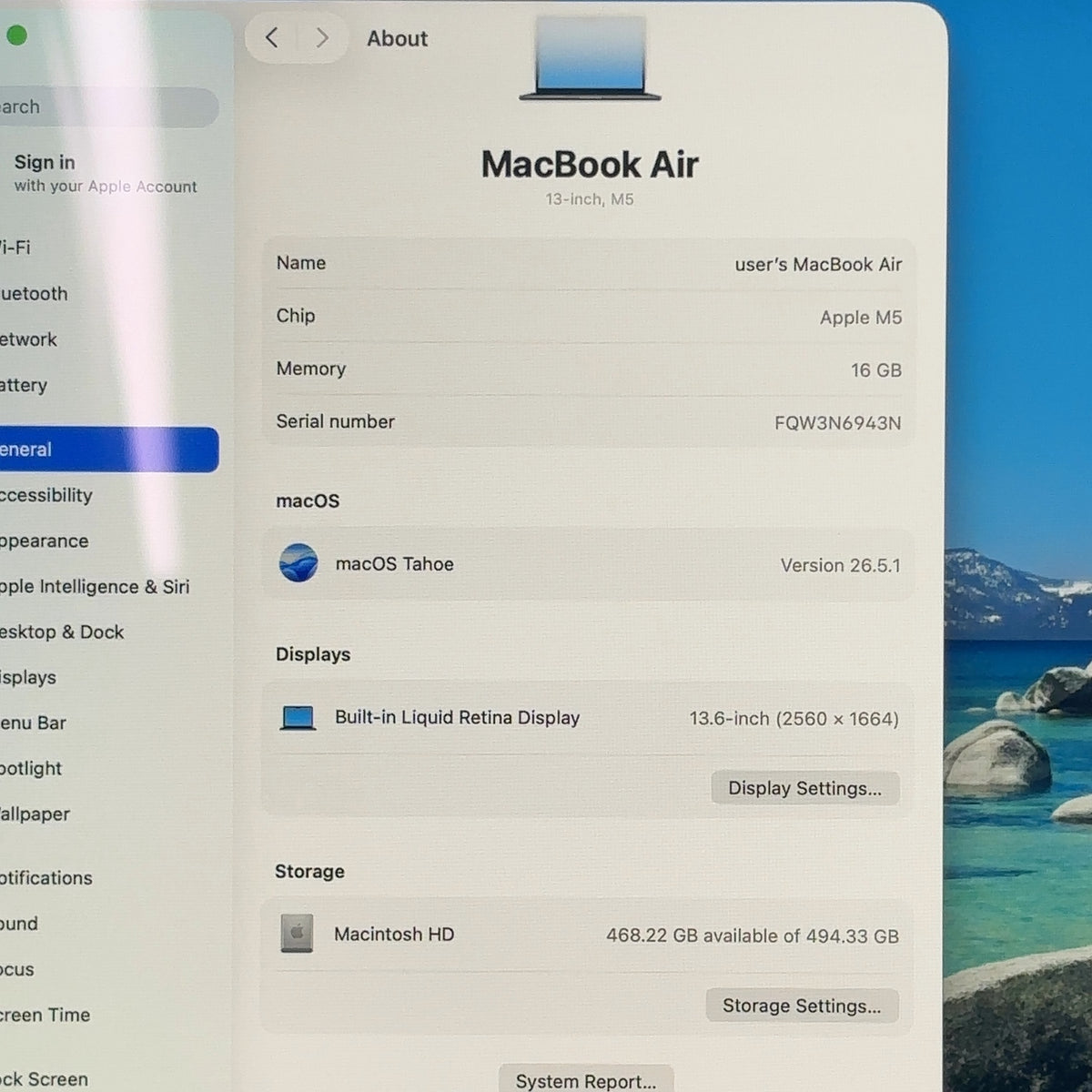This screenshot has height=1092, width=1092.
Task: Open Lock Screen in the sidebar
Action: coord(45,1079)
